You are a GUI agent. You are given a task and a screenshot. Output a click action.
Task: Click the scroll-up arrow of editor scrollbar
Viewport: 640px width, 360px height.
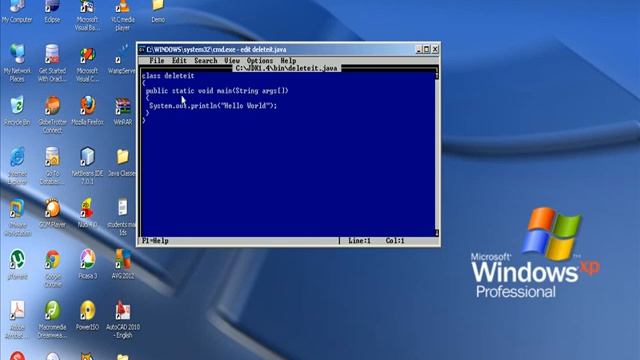point(437,76)
